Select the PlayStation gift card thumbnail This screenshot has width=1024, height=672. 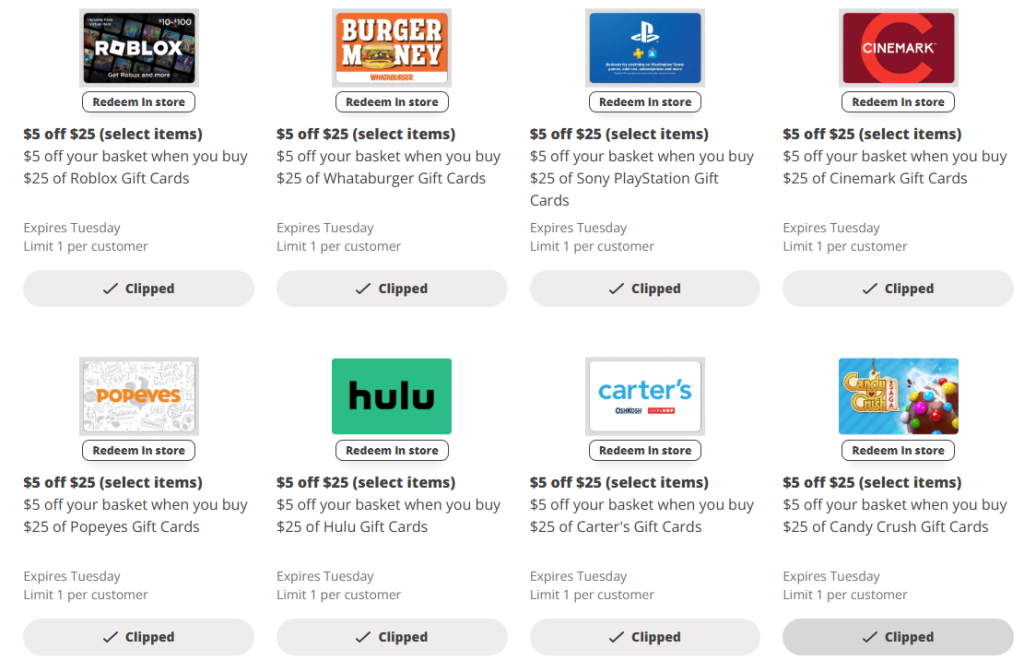645,47
